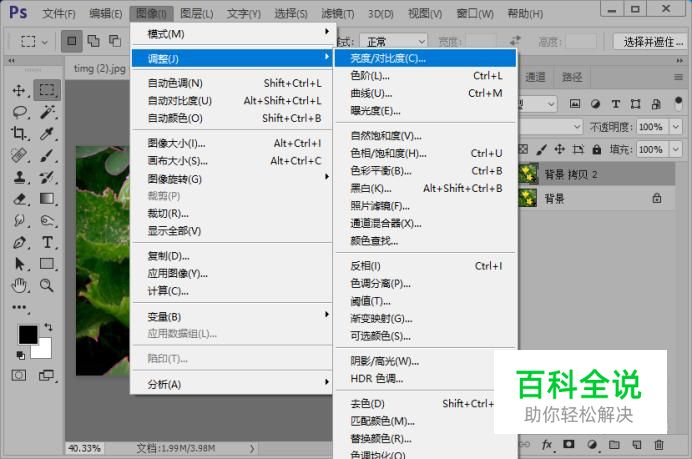Screen dimensions: 692x459
Task: Select the Rectangle shape tool
Action: [47, 264]
